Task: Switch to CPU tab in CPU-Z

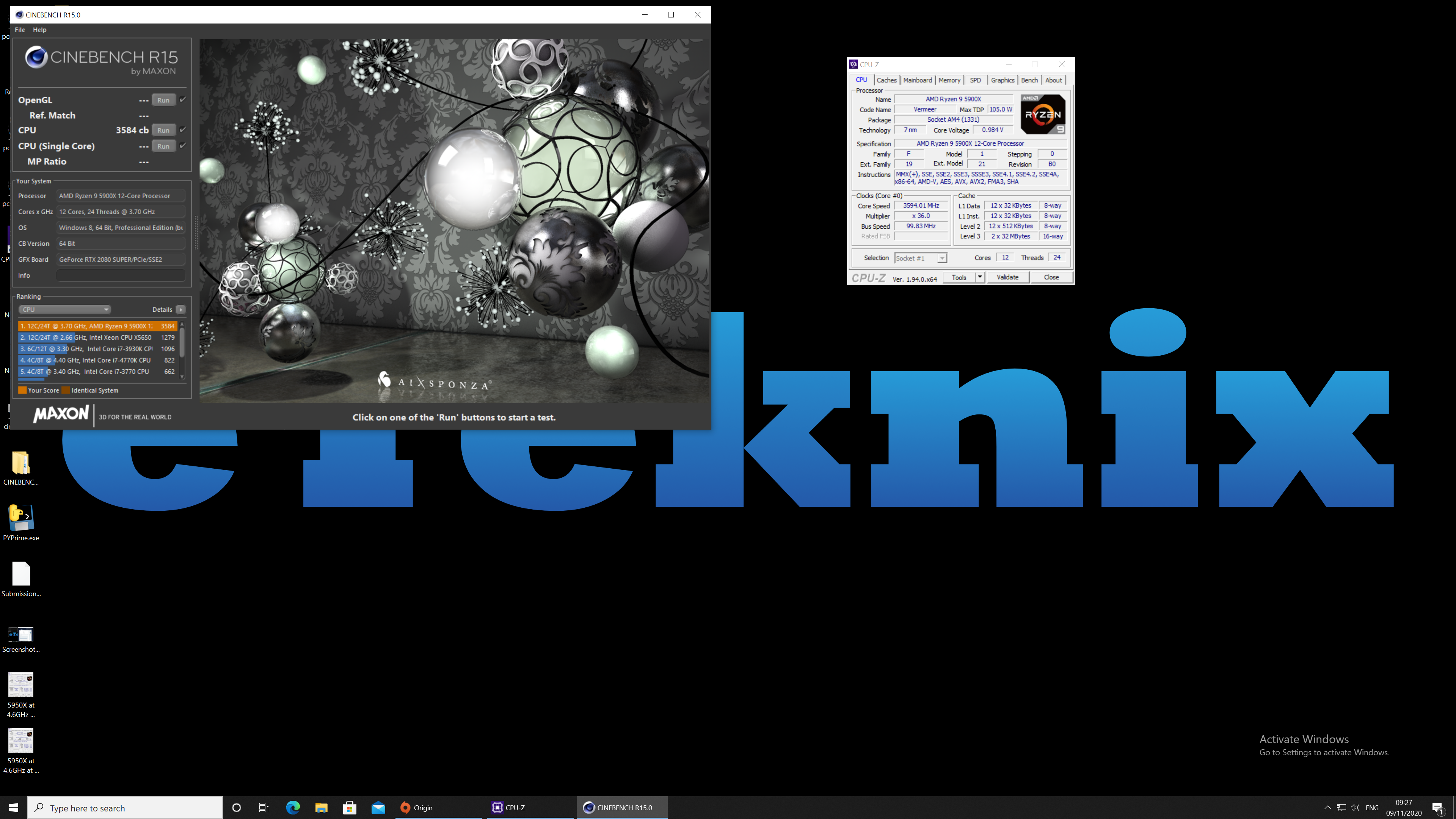Action: click(861, 80)
